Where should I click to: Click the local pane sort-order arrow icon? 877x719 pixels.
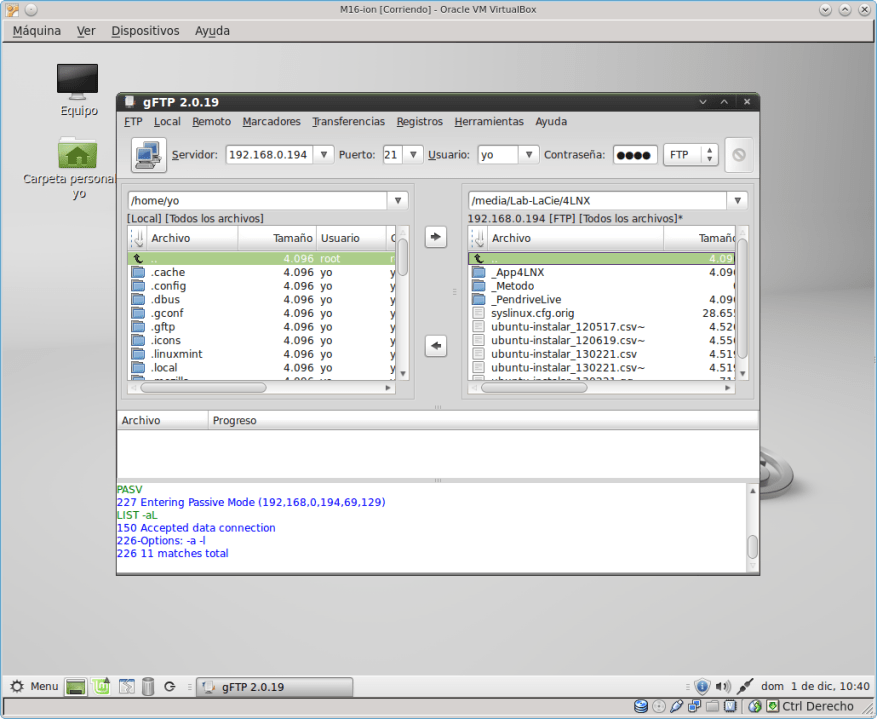(x=137, y=238)
